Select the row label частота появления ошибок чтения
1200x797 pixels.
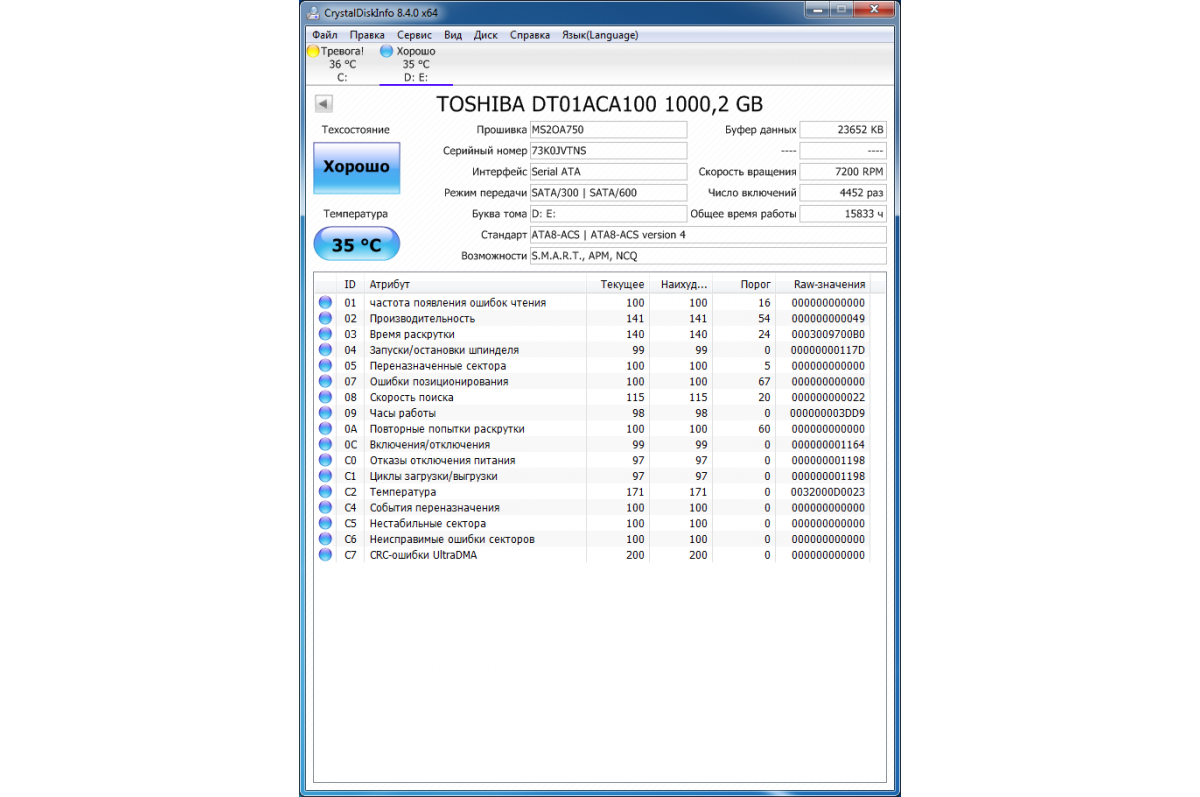pos(458,302)
